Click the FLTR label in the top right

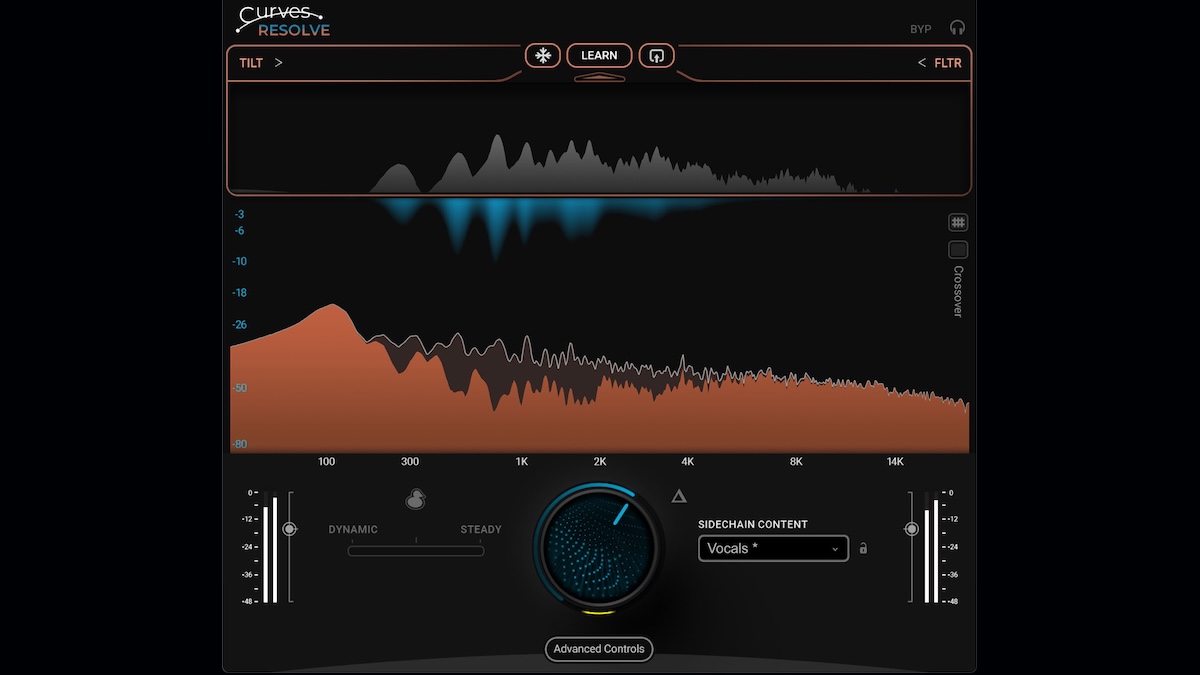click(x=948, y=62)
